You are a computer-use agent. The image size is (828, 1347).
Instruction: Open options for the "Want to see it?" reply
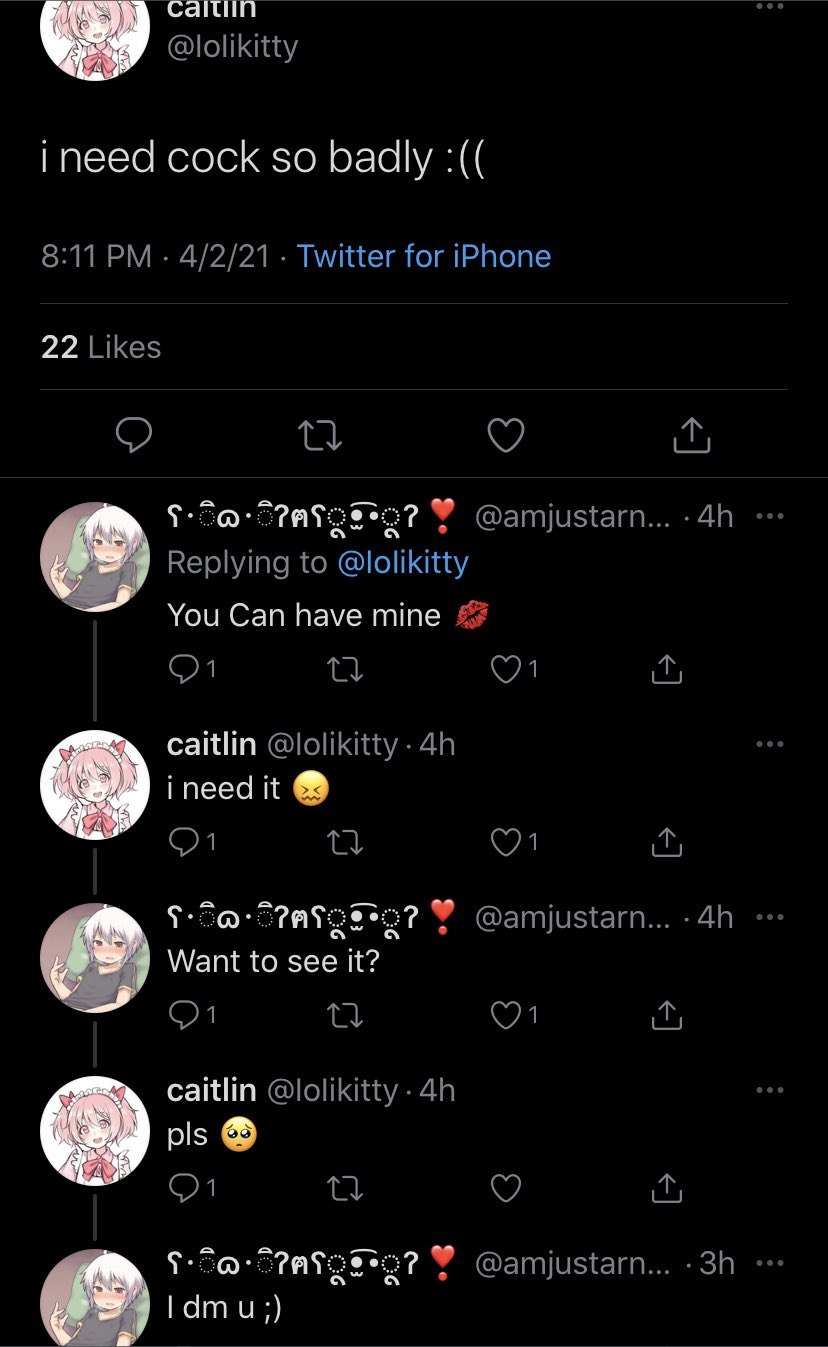(x=770, y=918)
